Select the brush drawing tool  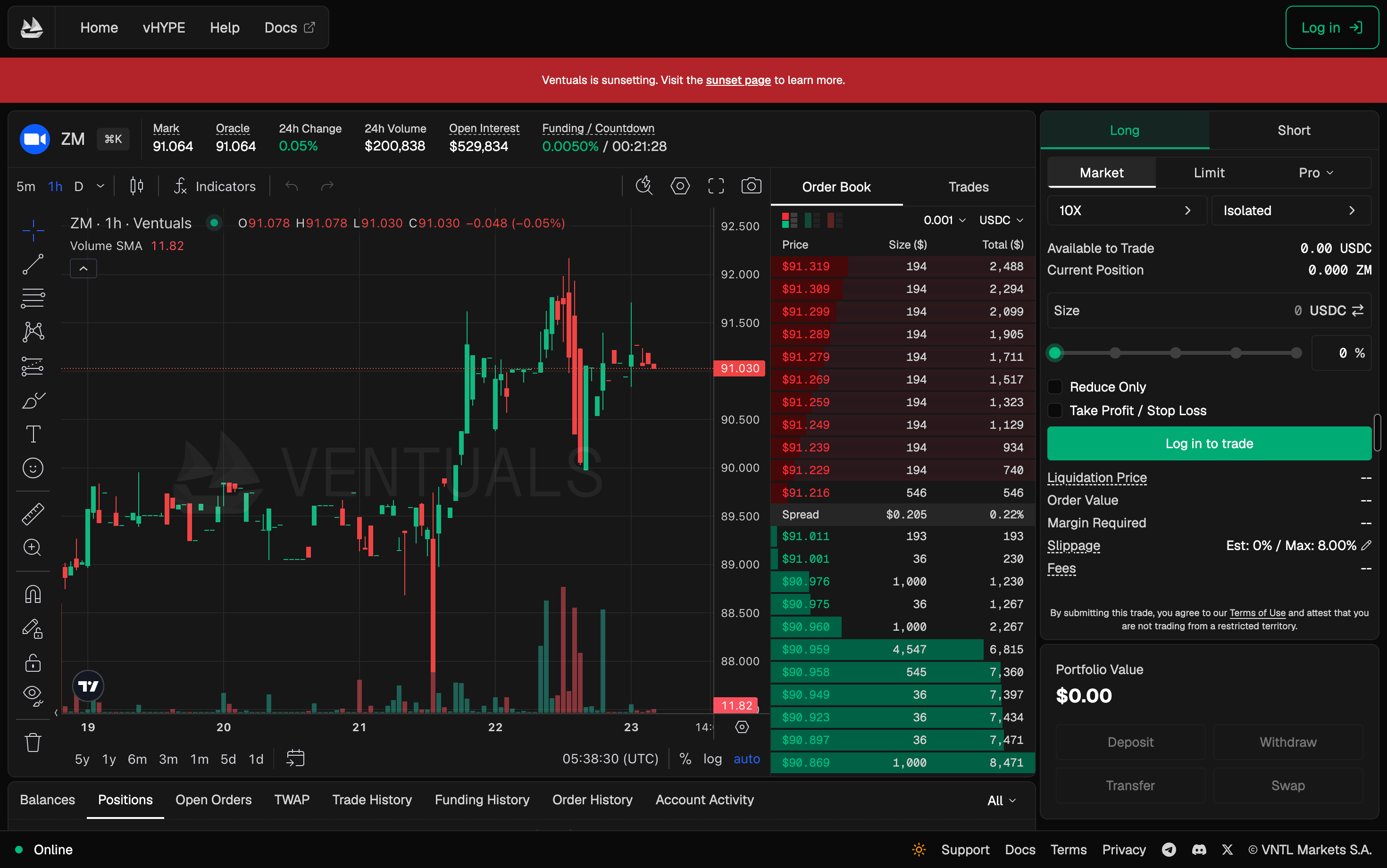coord(33,400)
